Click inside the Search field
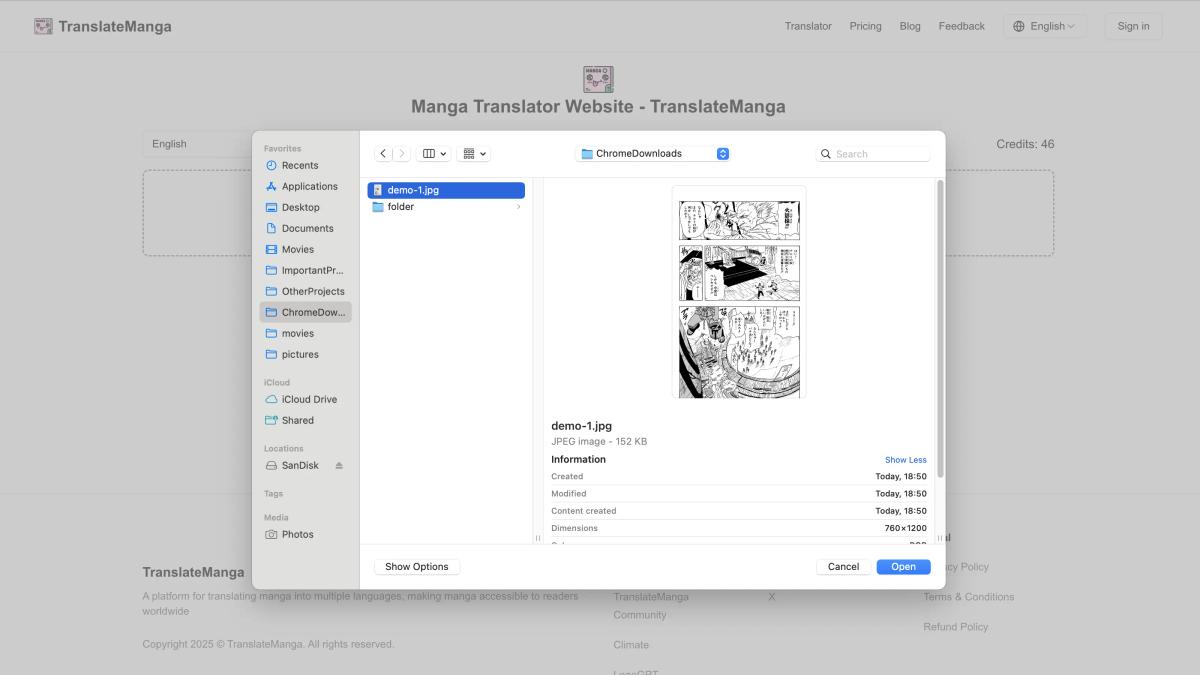Viewport: 1200px width, 675px height. click(x=880, y=154)
